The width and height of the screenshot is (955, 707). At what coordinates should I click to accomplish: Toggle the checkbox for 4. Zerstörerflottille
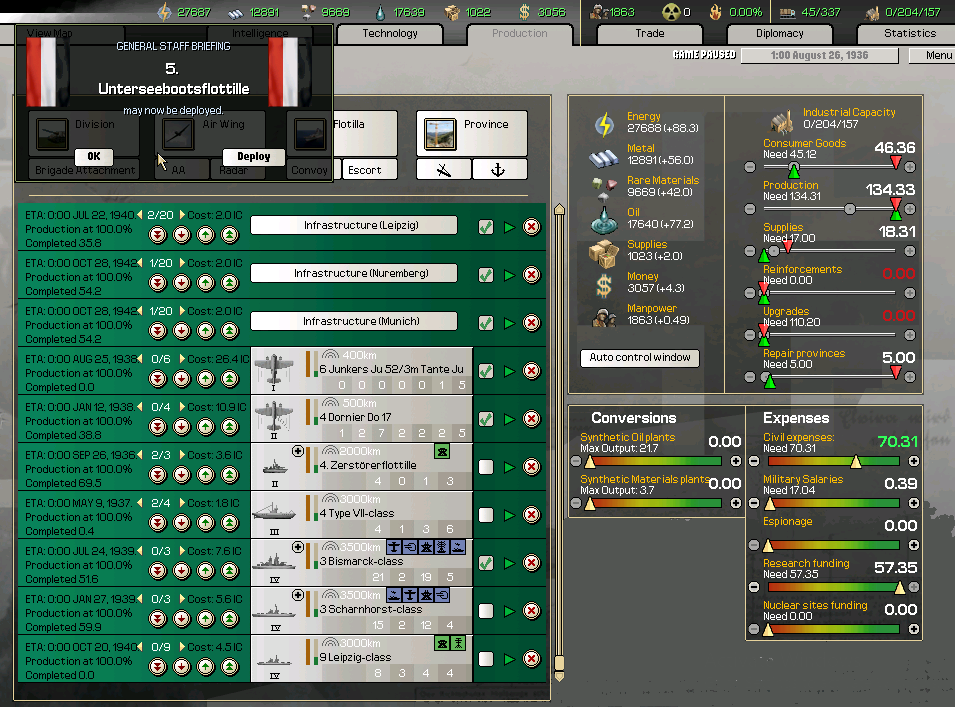[486, 464]
